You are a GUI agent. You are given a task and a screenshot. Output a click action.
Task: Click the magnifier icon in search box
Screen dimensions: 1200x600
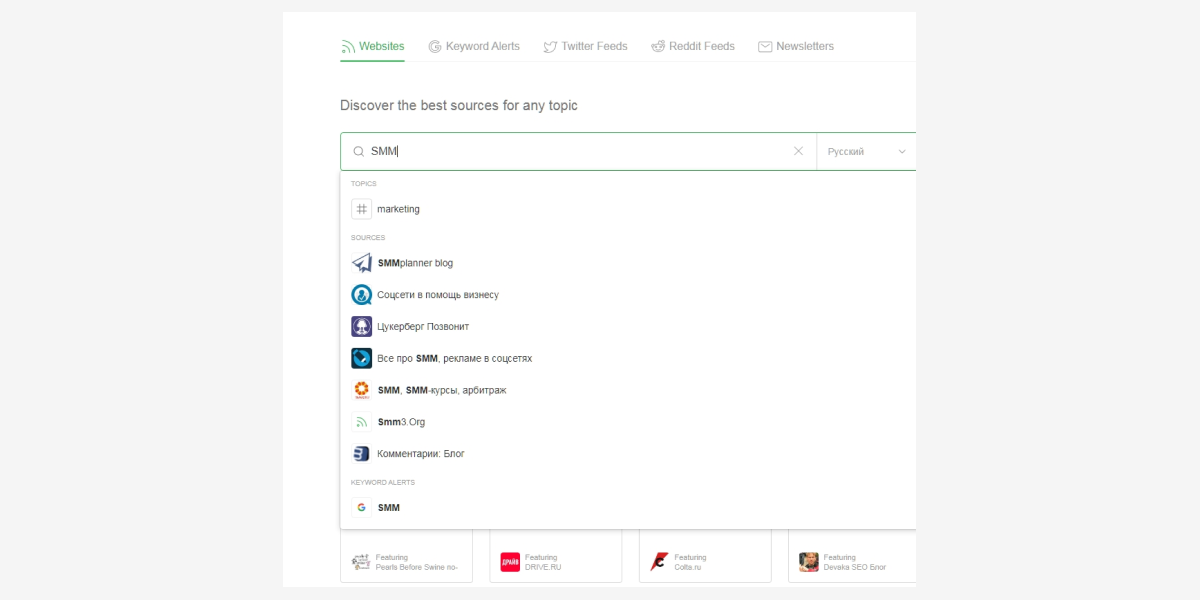click(358, 152)
